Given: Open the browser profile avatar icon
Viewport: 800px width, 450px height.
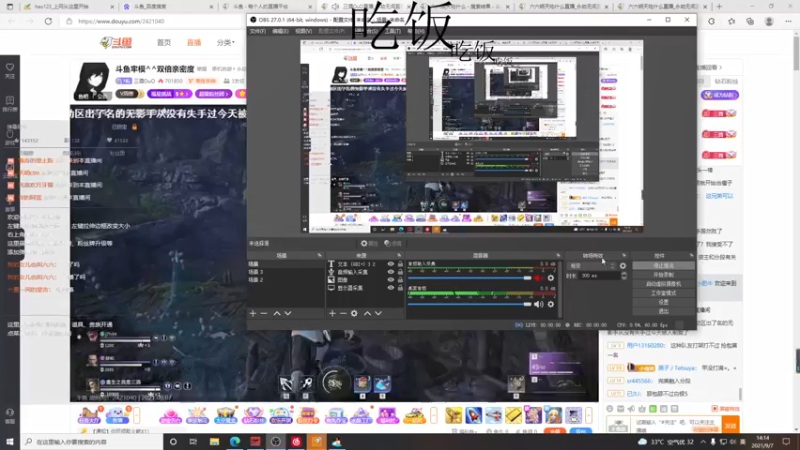Looking at the screenshot, I should 769,21.
